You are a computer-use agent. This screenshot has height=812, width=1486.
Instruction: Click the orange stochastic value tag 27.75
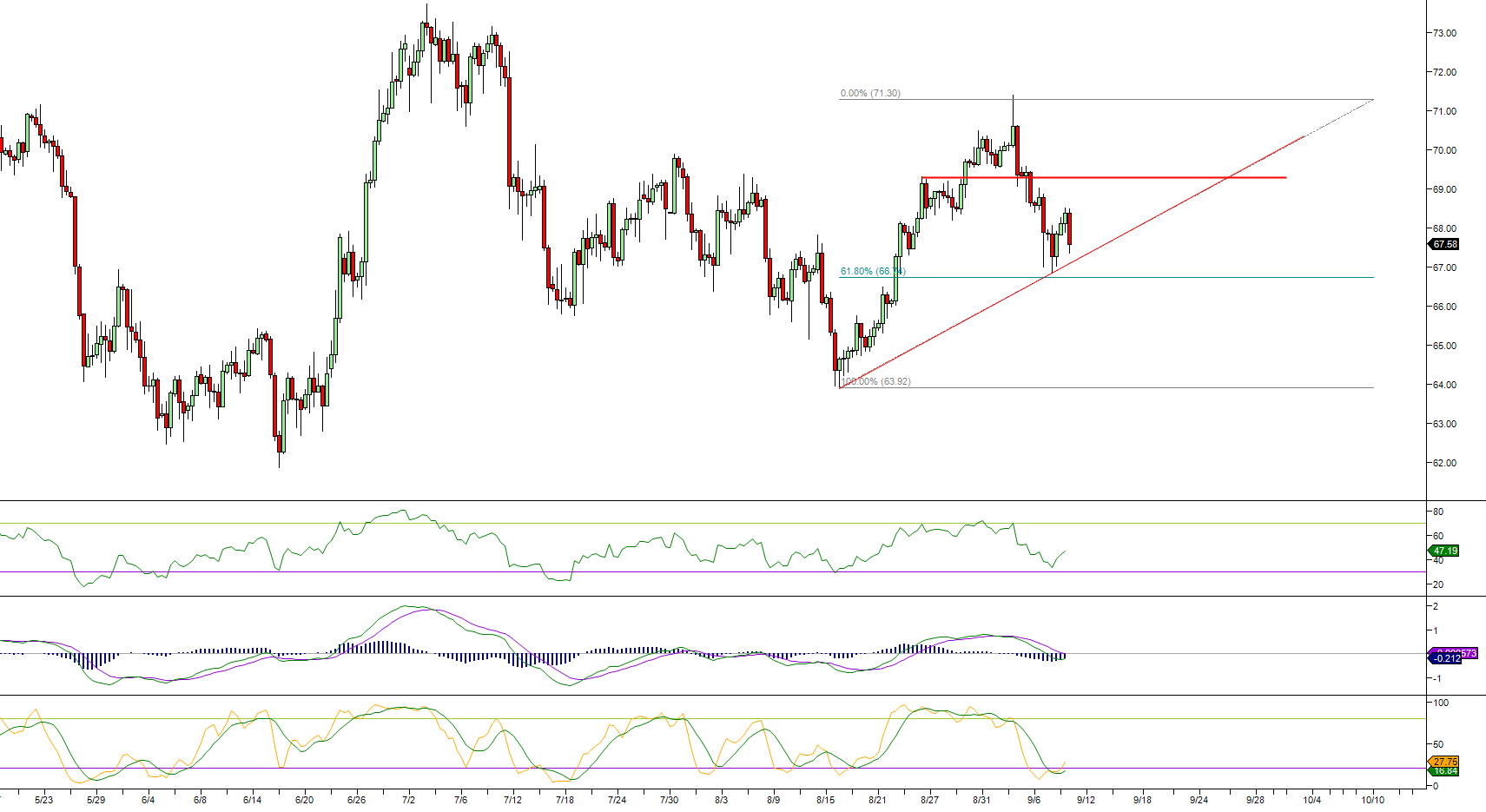point(1445,762)
